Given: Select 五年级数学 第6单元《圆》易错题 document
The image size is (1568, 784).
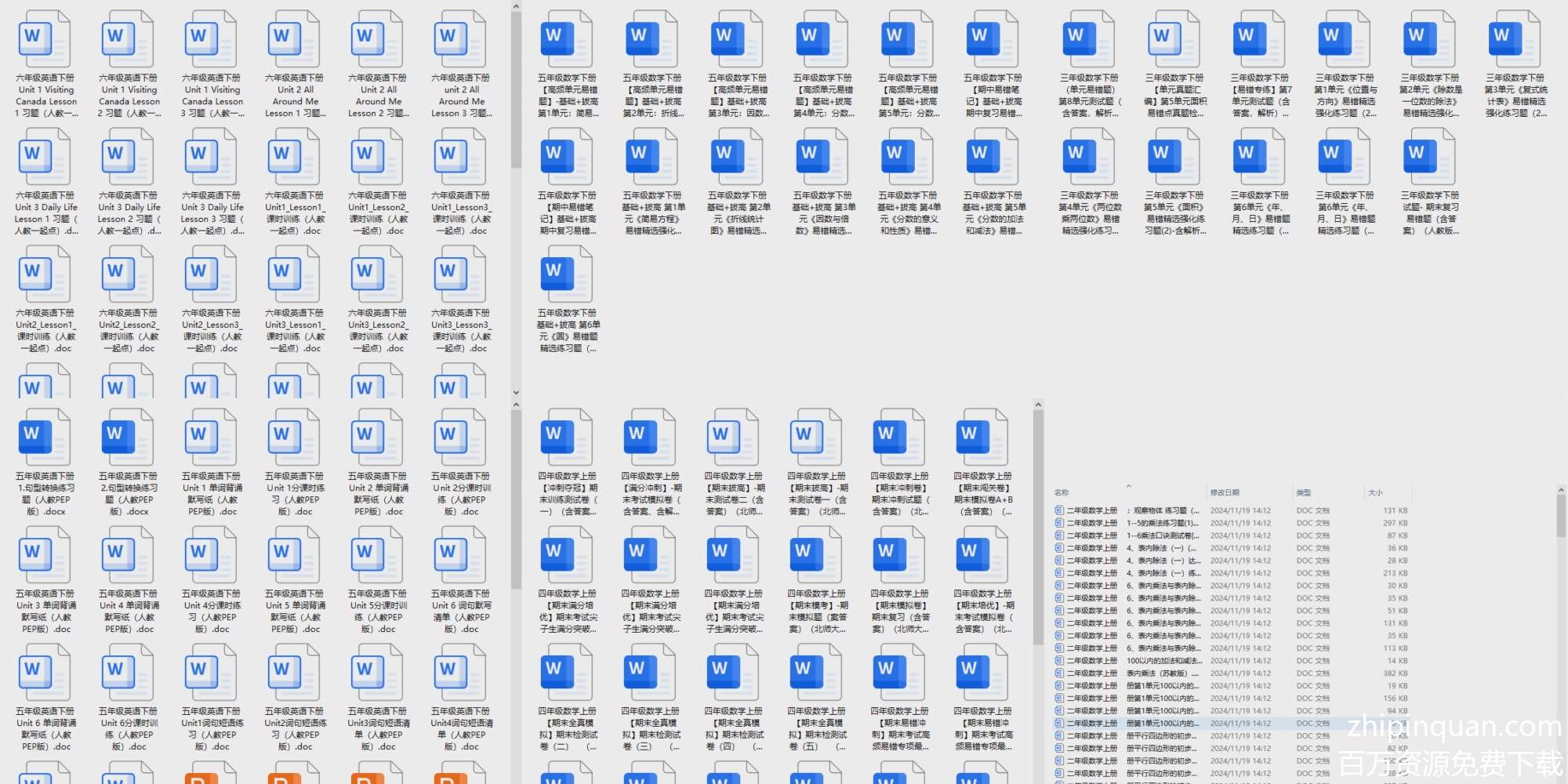Looking at the screenshot, I should pos(567,274).
